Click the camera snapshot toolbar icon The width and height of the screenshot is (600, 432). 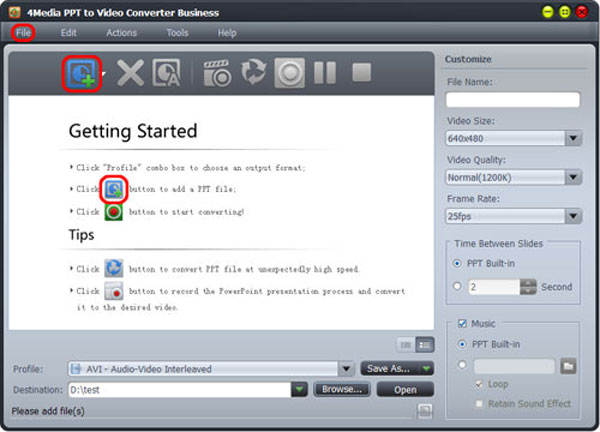(x=217, y=73)
